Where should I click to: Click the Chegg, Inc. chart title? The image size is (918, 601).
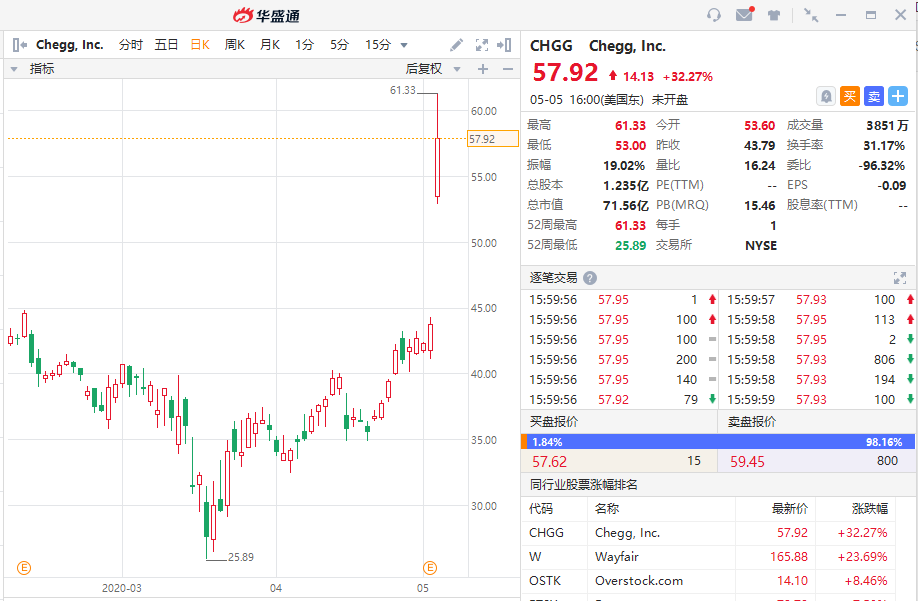[70, 45]
